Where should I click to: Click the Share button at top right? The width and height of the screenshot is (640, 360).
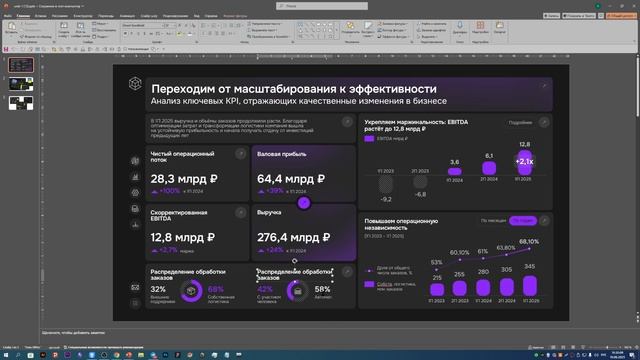(621, 16)
